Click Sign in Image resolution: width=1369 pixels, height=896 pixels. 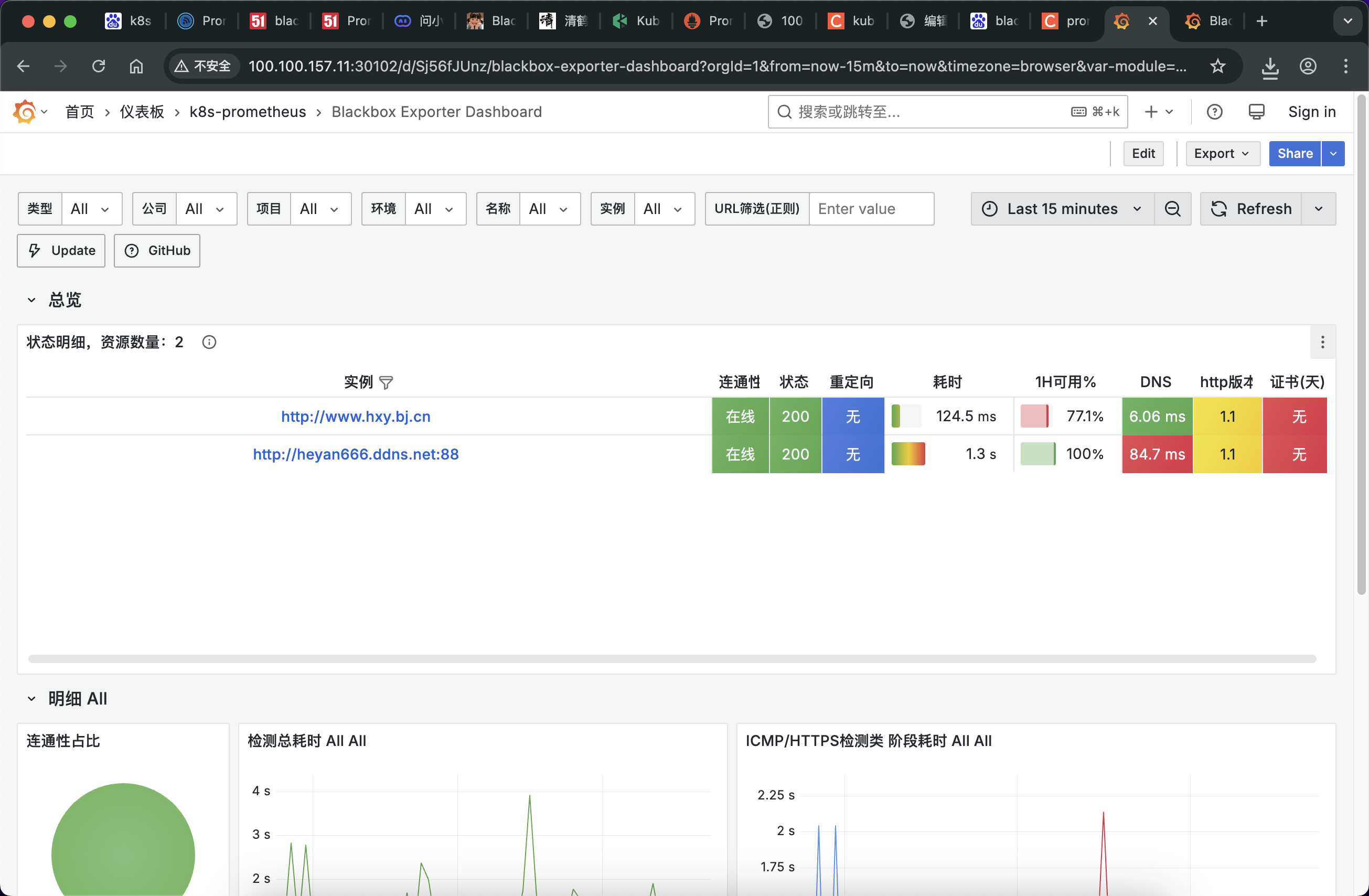[1312, 112]
